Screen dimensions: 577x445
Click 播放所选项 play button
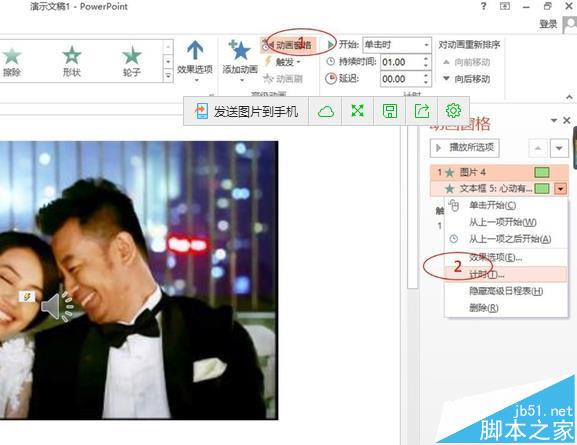click(x=464, y=148)
